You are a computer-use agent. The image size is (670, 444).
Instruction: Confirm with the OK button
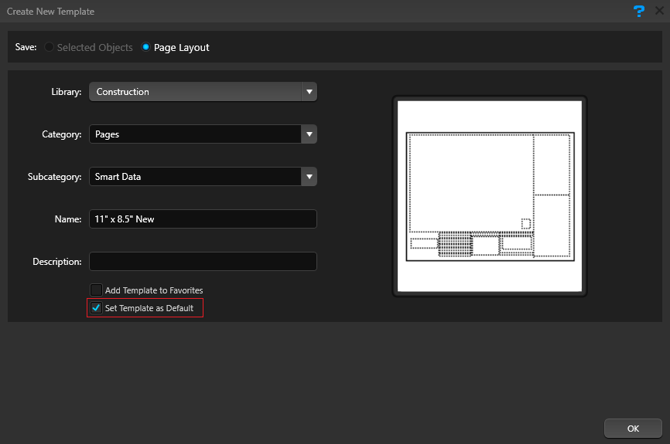633,428
